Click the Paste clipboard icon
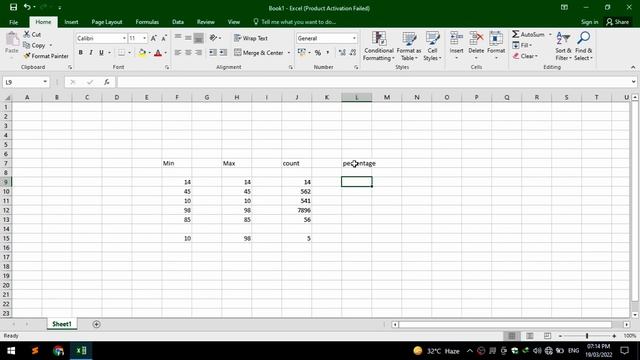This screenshot has height=360, width=640. click(12, 40)
